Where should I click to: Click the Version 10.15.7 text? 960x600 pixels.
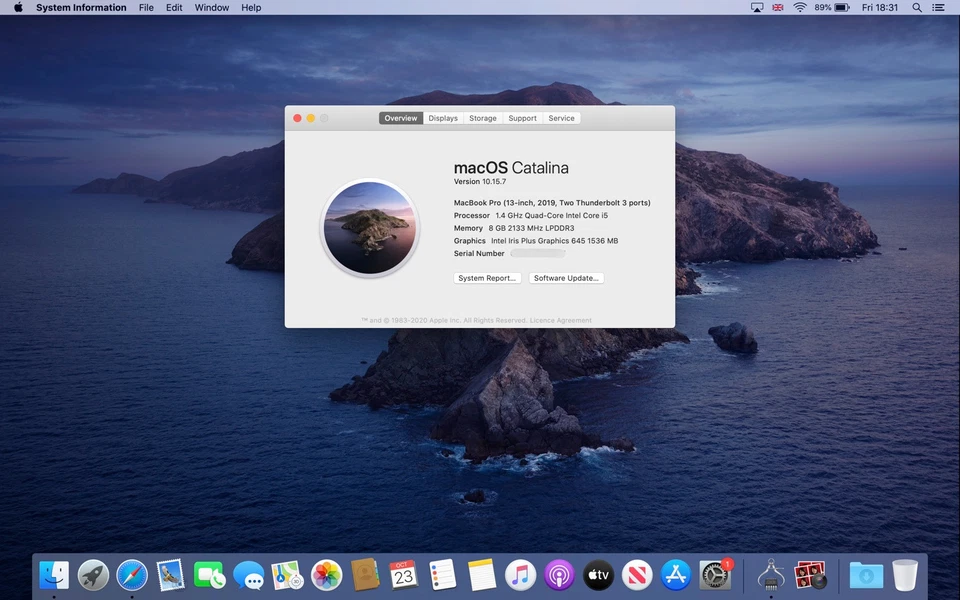click(480, 182)
